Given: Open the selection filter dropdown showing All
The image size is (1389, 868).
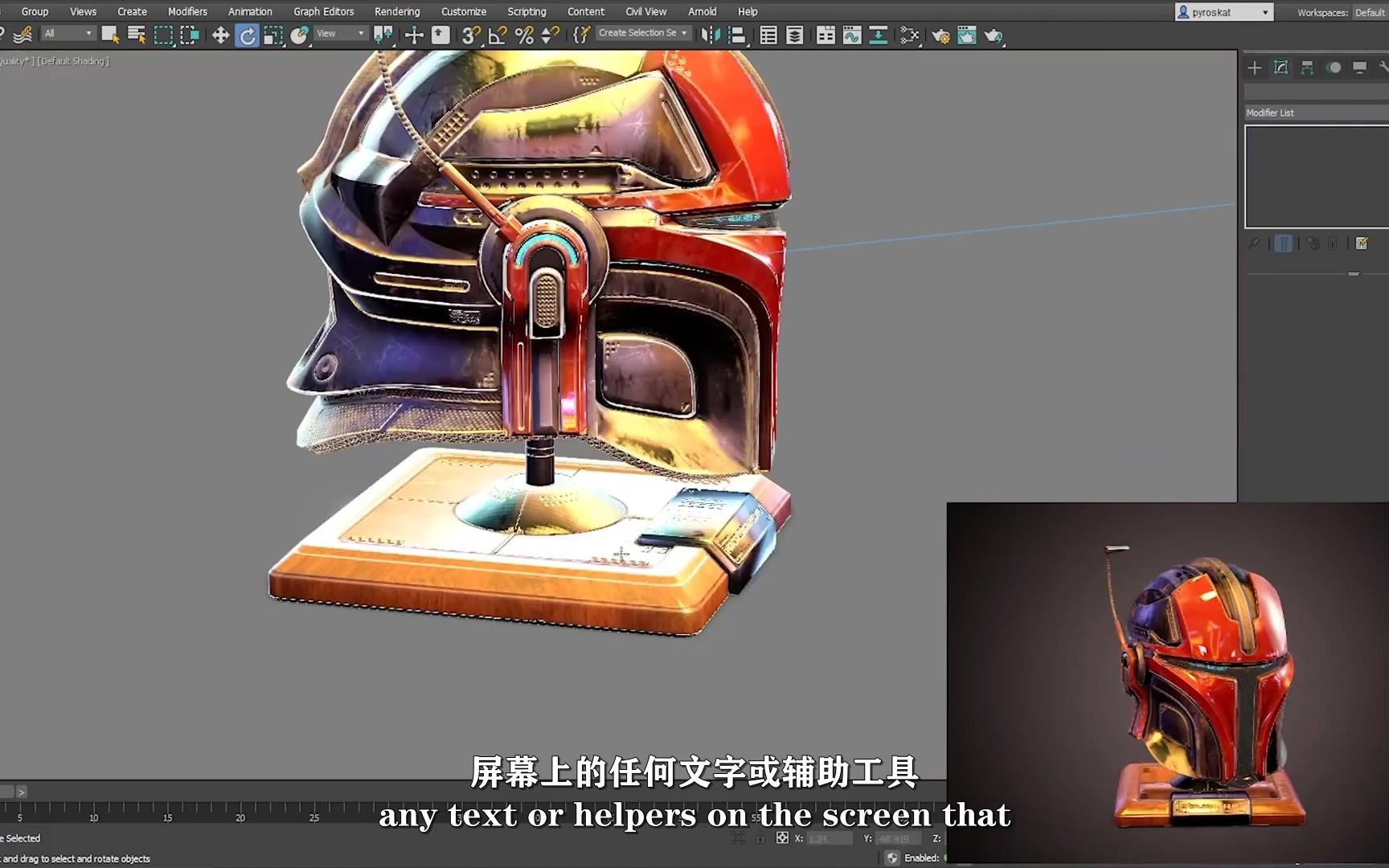Looking at the screenshot, I should [68, 33].
